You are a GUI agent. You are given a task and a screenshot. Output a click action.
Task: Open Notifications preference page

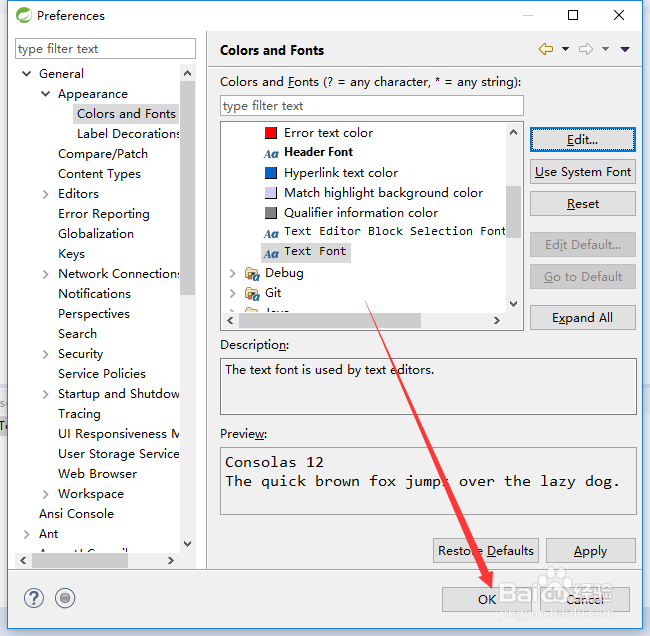[x=94, y=294]
